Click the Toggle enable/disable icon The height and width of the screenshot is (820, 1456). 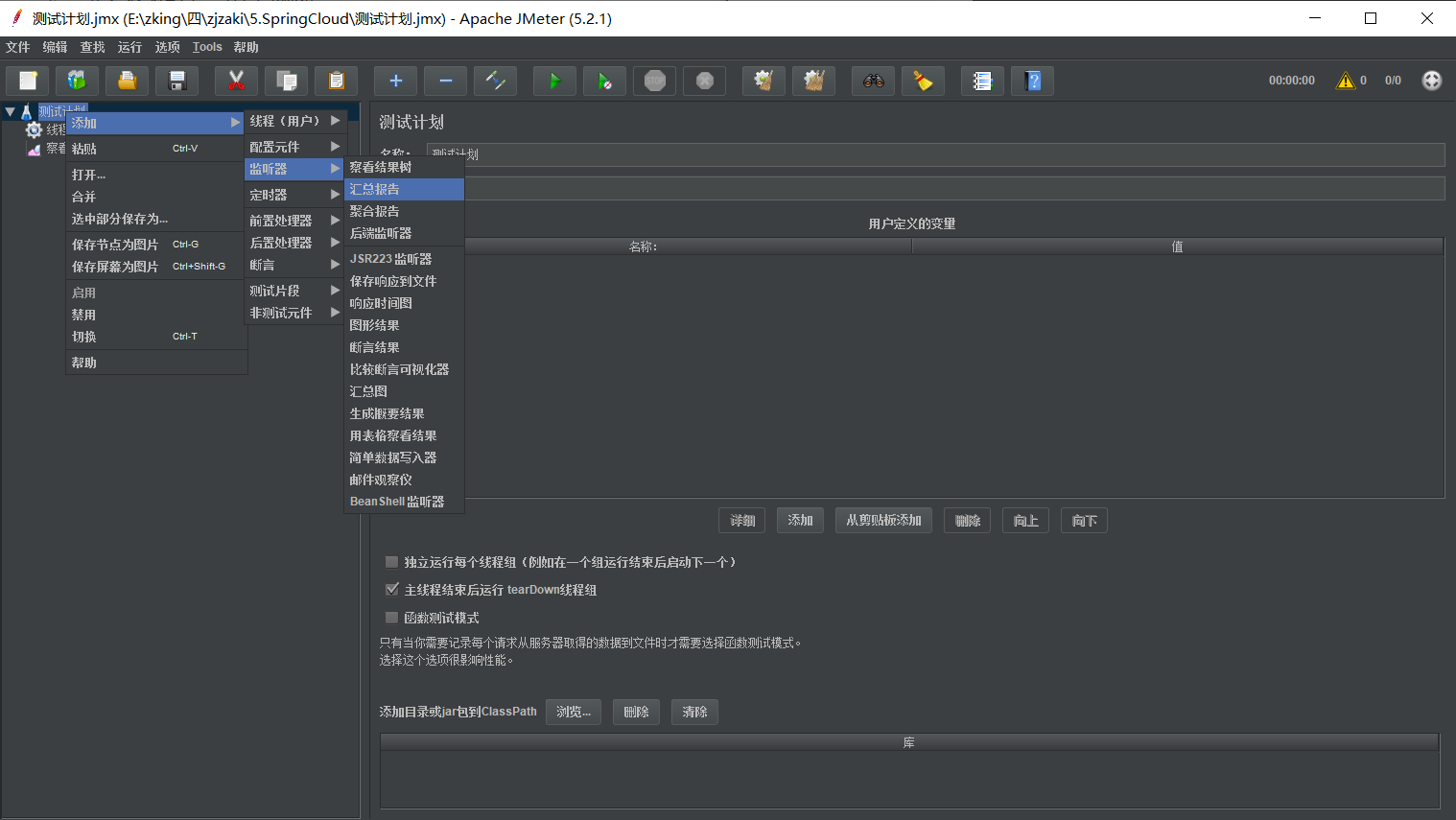[x=495, y=81]
